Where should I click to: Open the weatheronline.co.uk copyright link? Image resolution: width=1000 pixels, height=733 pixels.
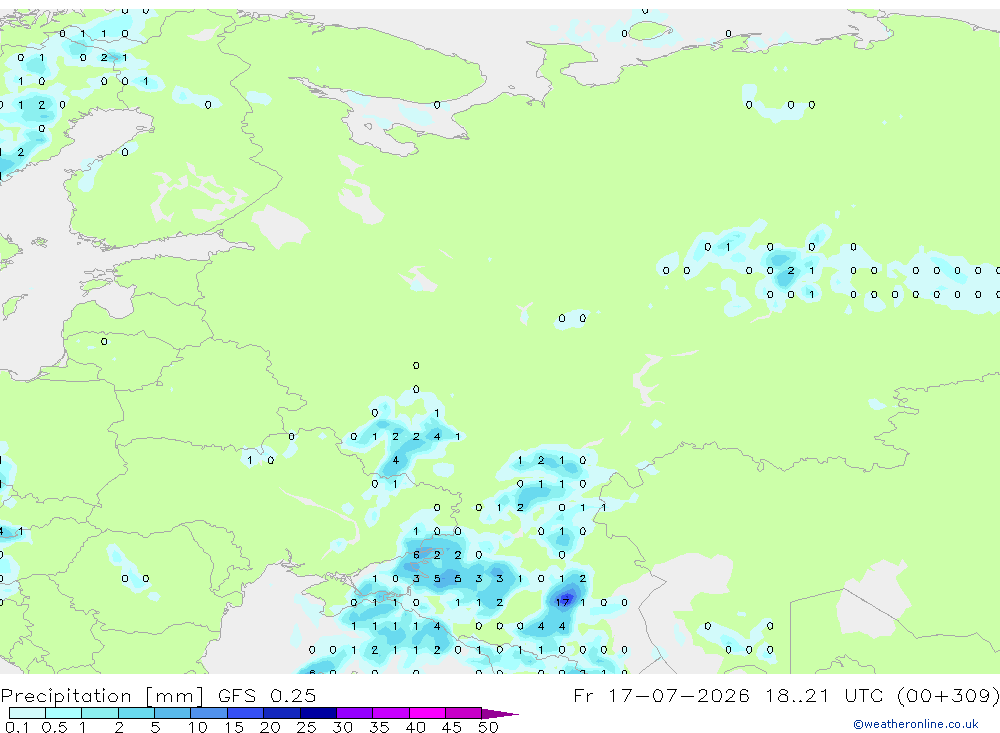915,724
